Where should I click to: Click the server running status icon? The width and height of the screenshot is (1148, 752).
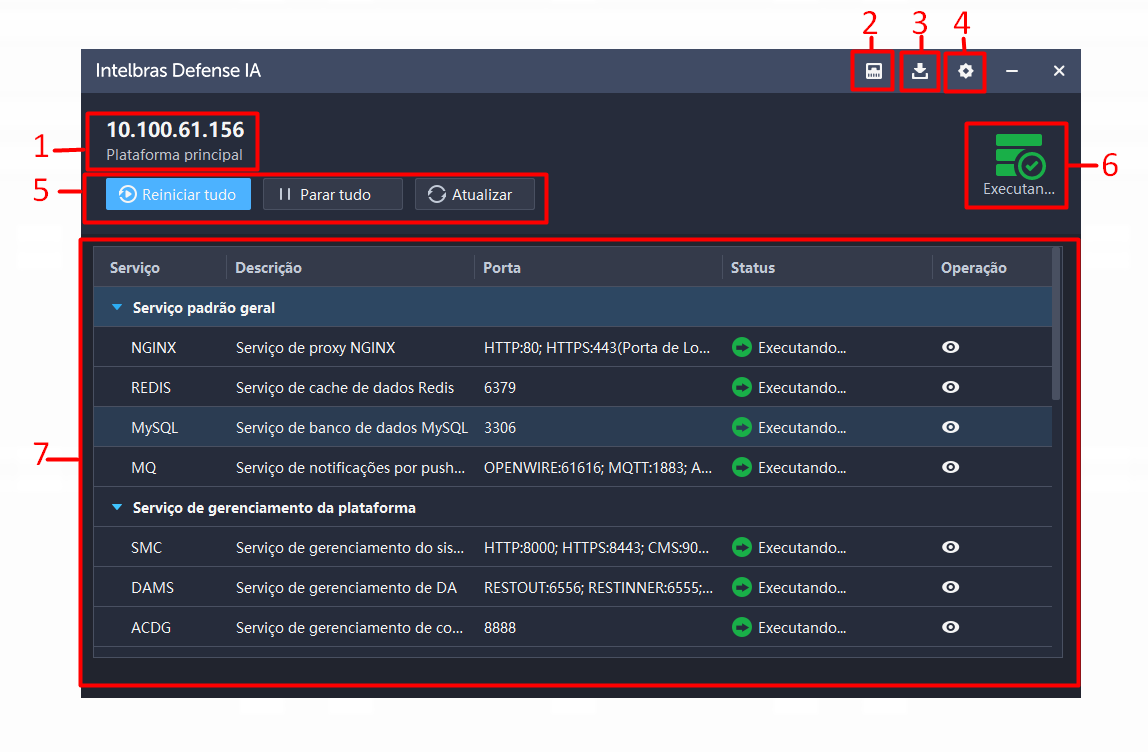click(1019, 155)
